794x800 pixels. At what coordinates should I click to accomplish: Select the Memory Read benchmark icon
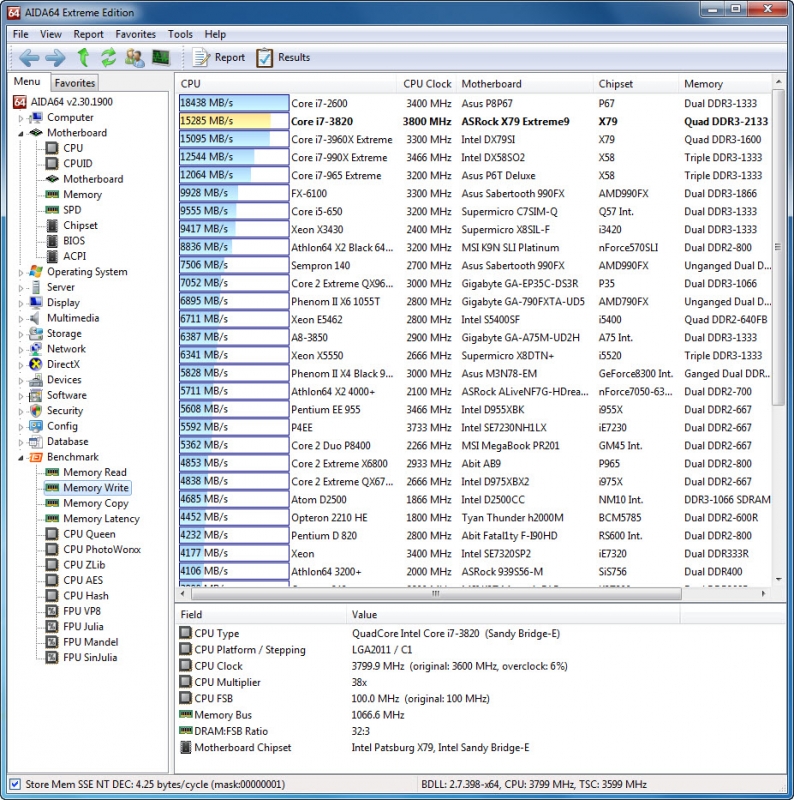coord(52,472)
